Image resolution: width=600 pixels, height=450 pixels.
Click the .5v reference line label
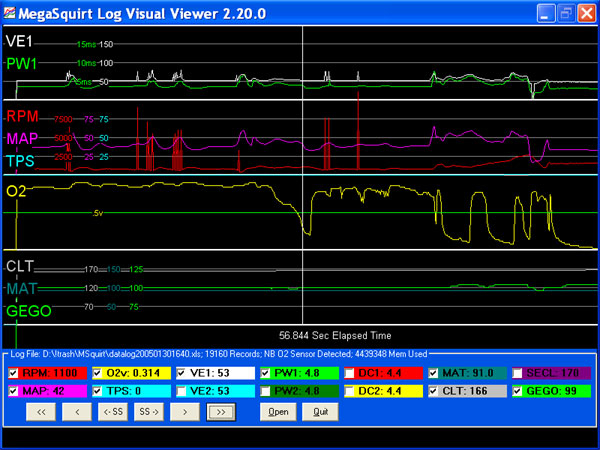click(x=98, y=213)
